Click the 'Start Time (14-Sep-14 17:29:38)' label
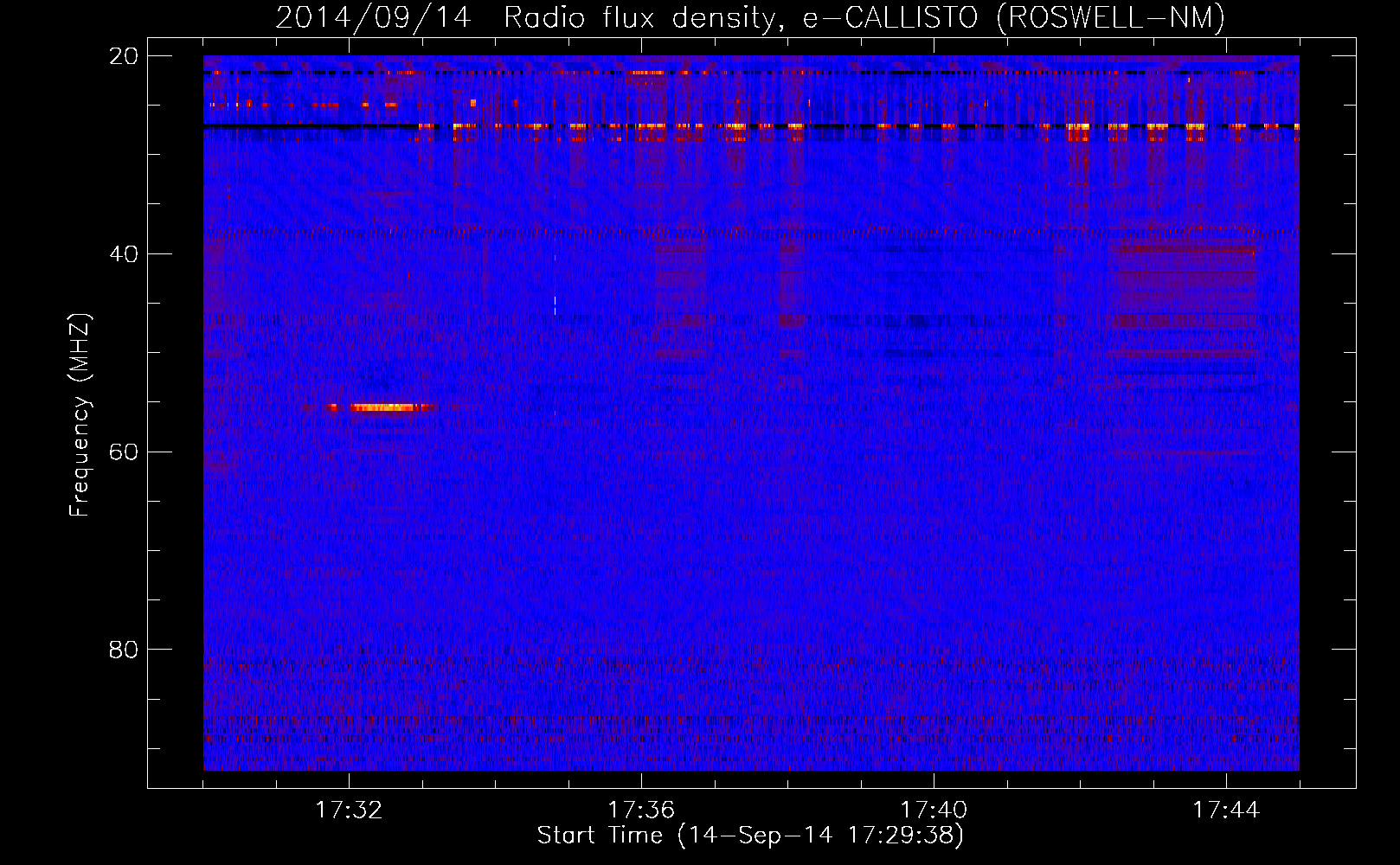Image resolution: width=1400 pixels, height=865 pixels. [x=750, y=836]
